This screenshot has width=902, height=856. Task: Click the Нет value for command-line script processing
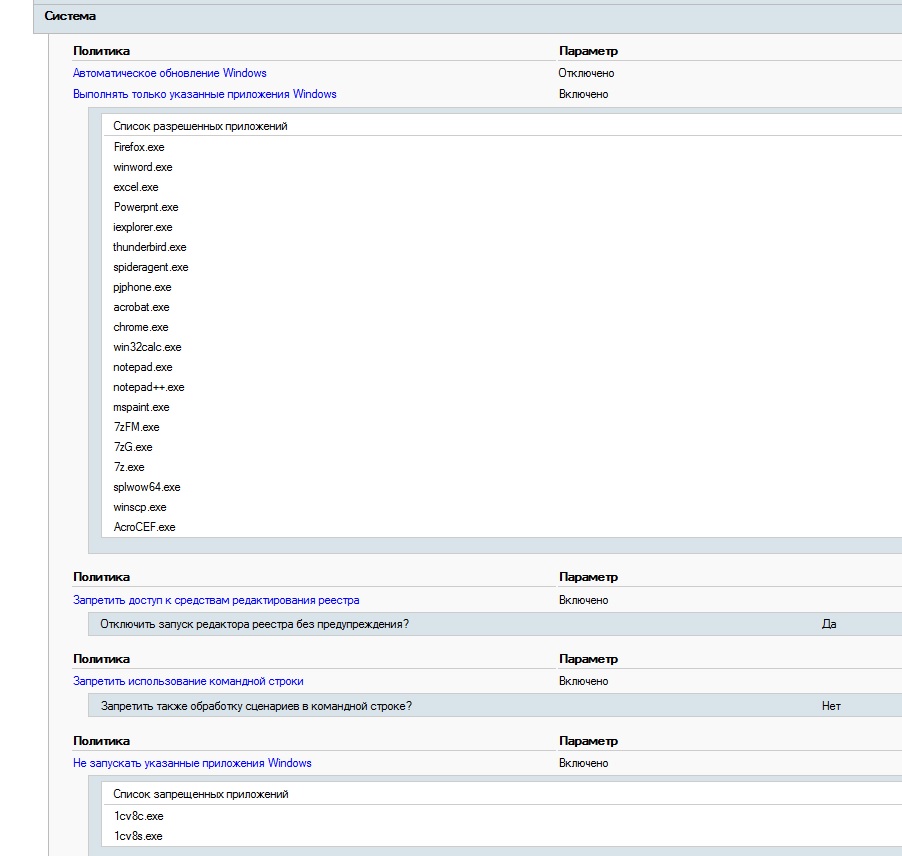831,706
